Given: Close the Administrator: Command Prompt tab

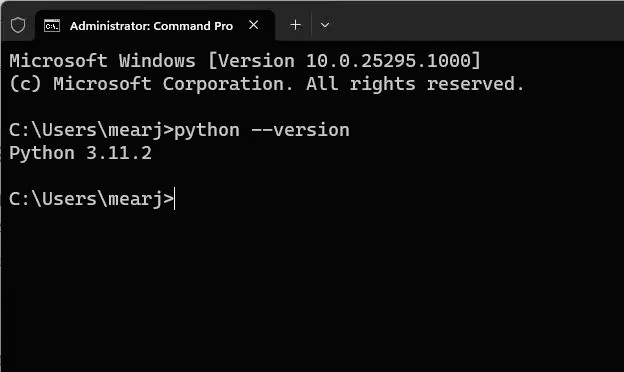Looking at the screenshot, I should [254, 25].
